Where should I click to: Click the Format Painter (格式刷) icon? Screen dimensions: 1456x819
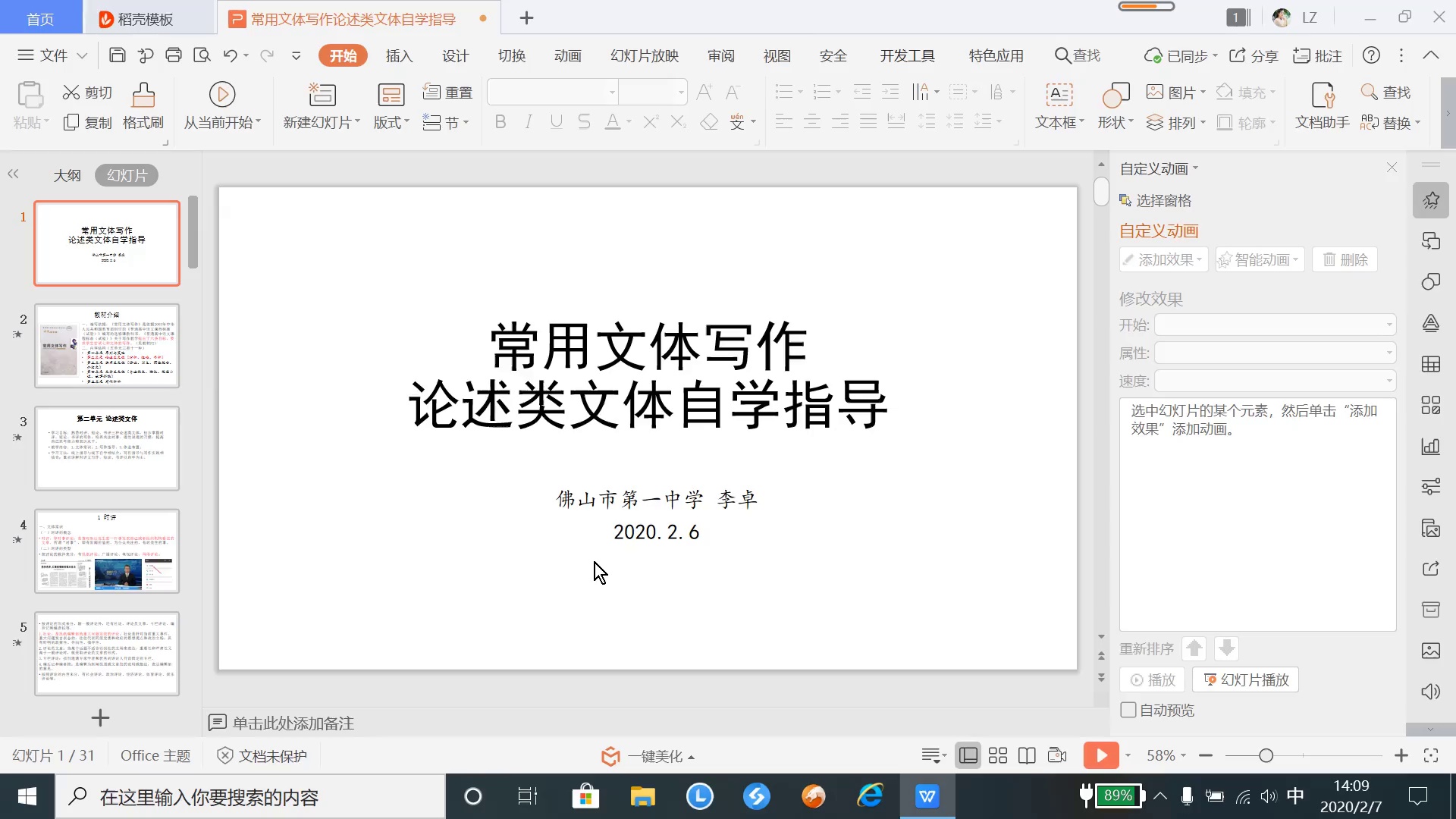[143, 105]
